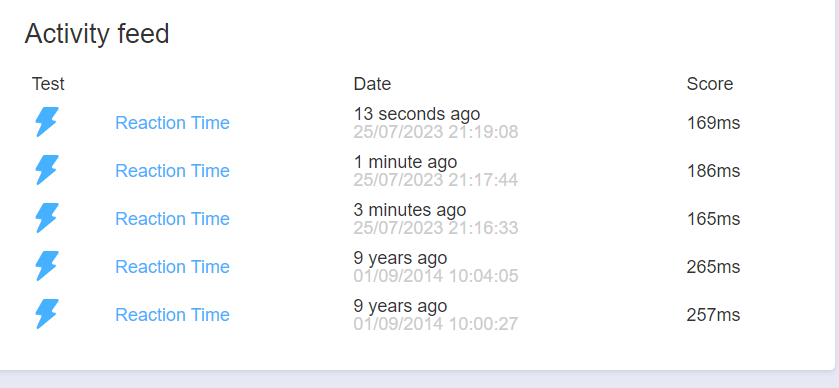Select the 169ms score value
This screenshot has width=839, height=388.
click(713, 123)
